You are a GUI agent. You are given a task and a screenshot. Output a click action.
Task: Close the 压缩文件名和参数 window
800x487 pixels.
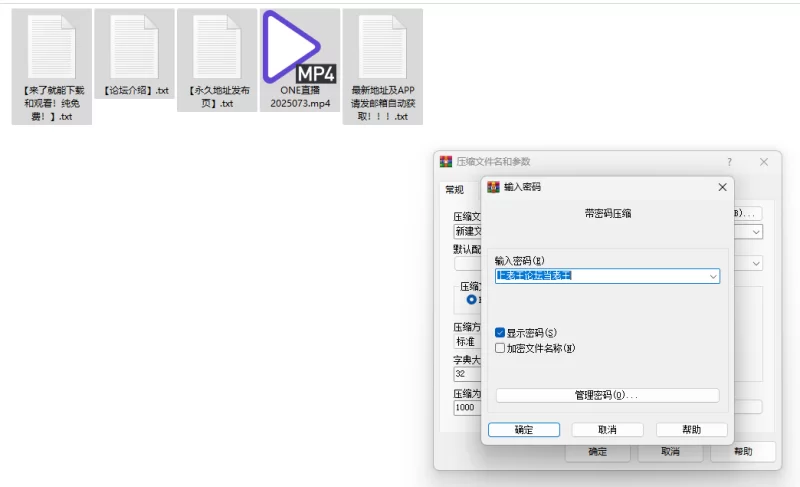pos(764,162)
